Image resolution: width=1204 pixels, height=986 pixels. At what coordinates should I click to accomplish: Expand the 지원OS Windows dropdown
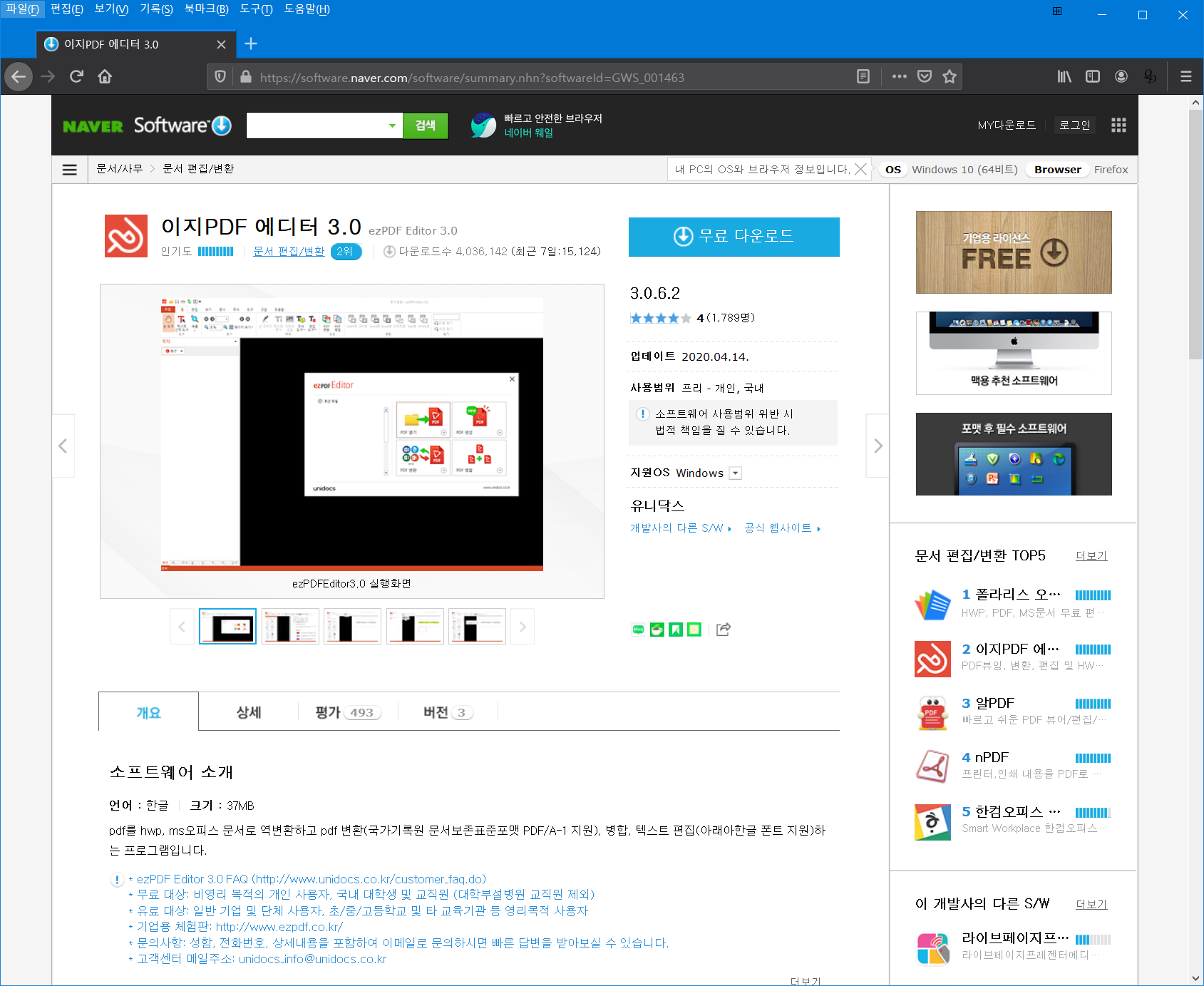[x=736, y=473]
